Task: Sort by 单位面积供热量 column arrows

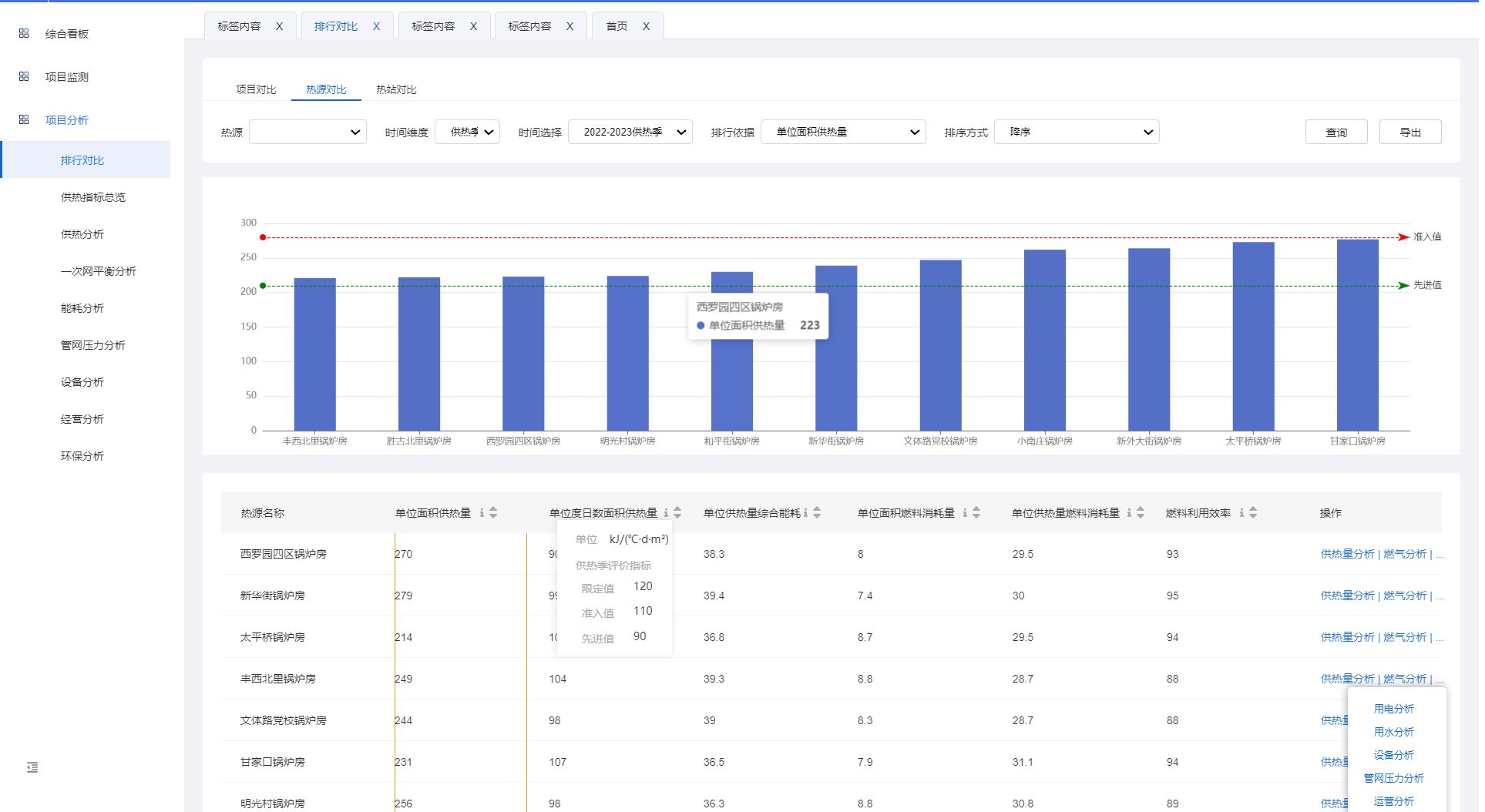Action: point(493,512)
